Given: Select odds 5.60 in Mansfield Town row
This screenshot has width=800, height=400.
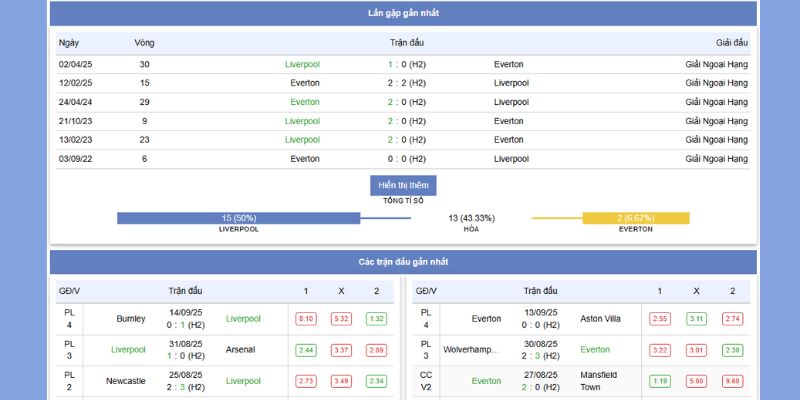Looking at the screenshot, I should tap(696, 381).
